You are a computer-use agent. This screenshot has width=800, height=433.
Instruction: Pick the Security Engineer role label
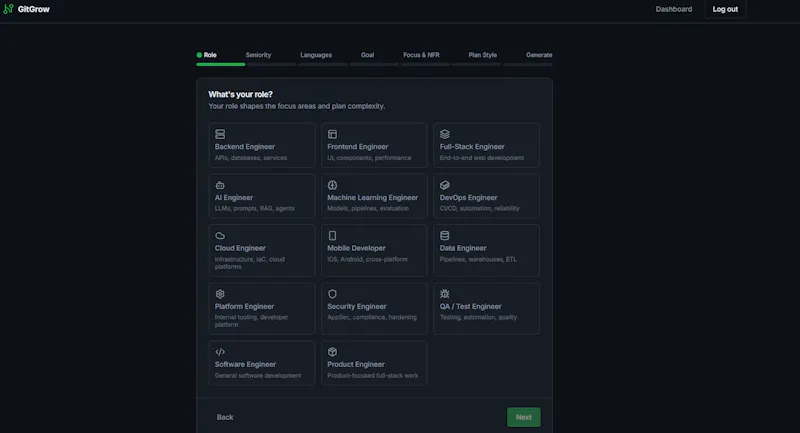[x=357, y=307]
